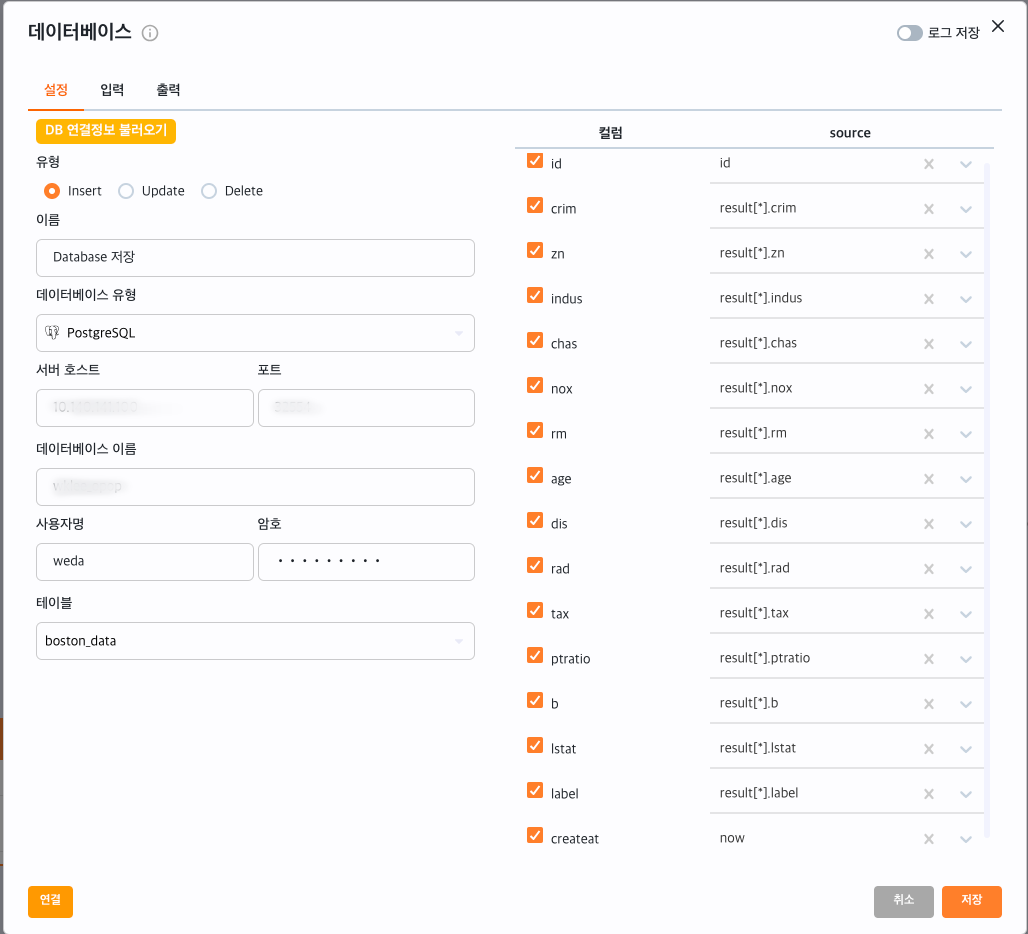Image resolution: width=1028 pixels, height=934 pixels.
Task: Uncheck the crim column checkbox
Action: pyautogui.click(x=535, y=205)
